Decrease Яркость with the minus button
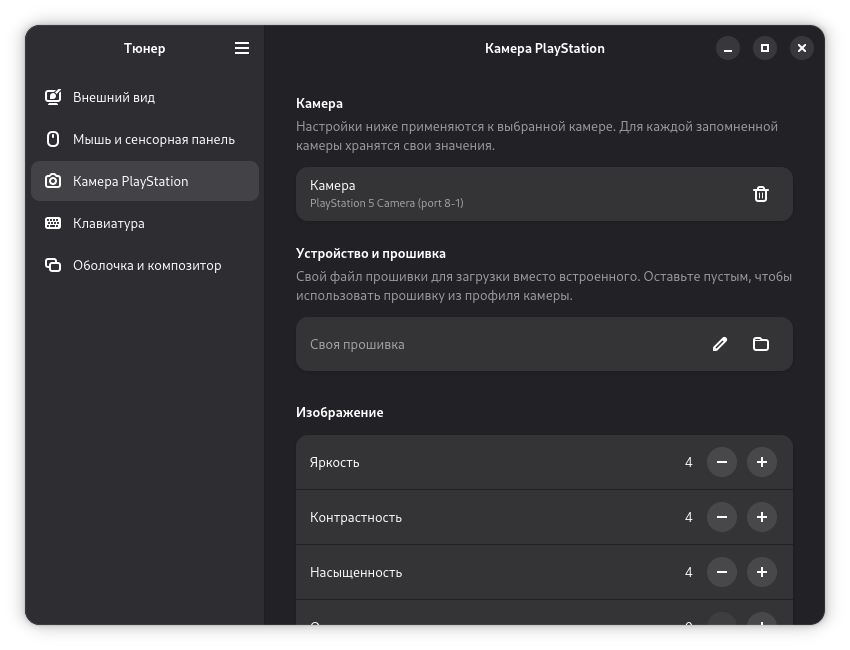This screenshot has height=650, width=850. 722,462
